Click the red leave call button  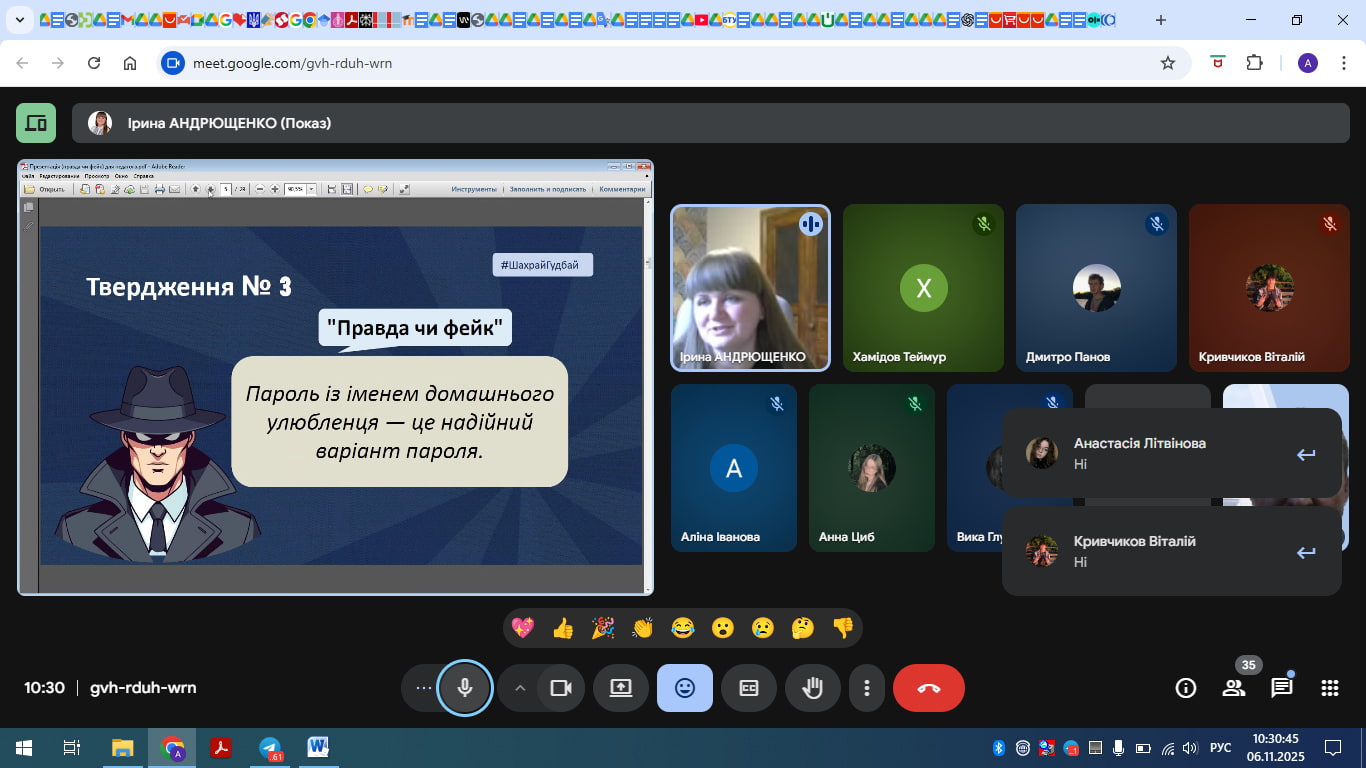(x=928, y=688)
